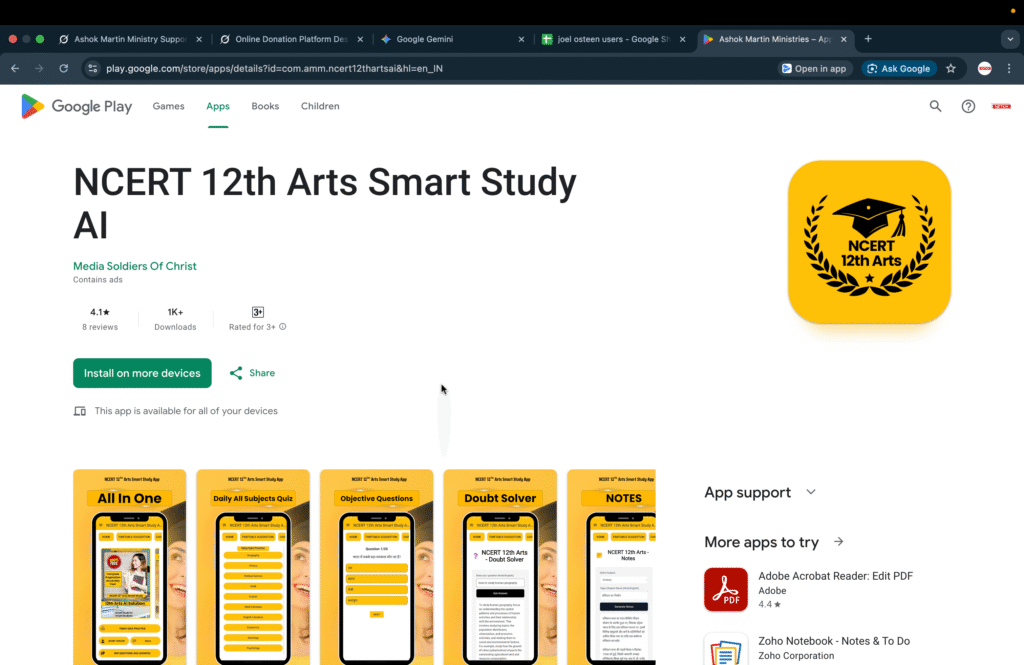This screenshot has height=665, width=1024.
Task: Open the Media Soldiers Of Christ developer page
Action: tap(134, 266)
